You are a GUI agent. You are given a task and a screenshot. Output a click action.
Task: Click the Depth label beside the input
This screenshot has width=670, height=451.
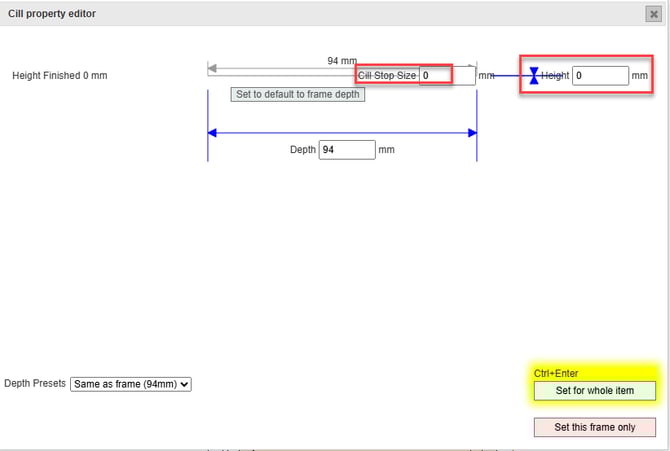pos(302,149)
